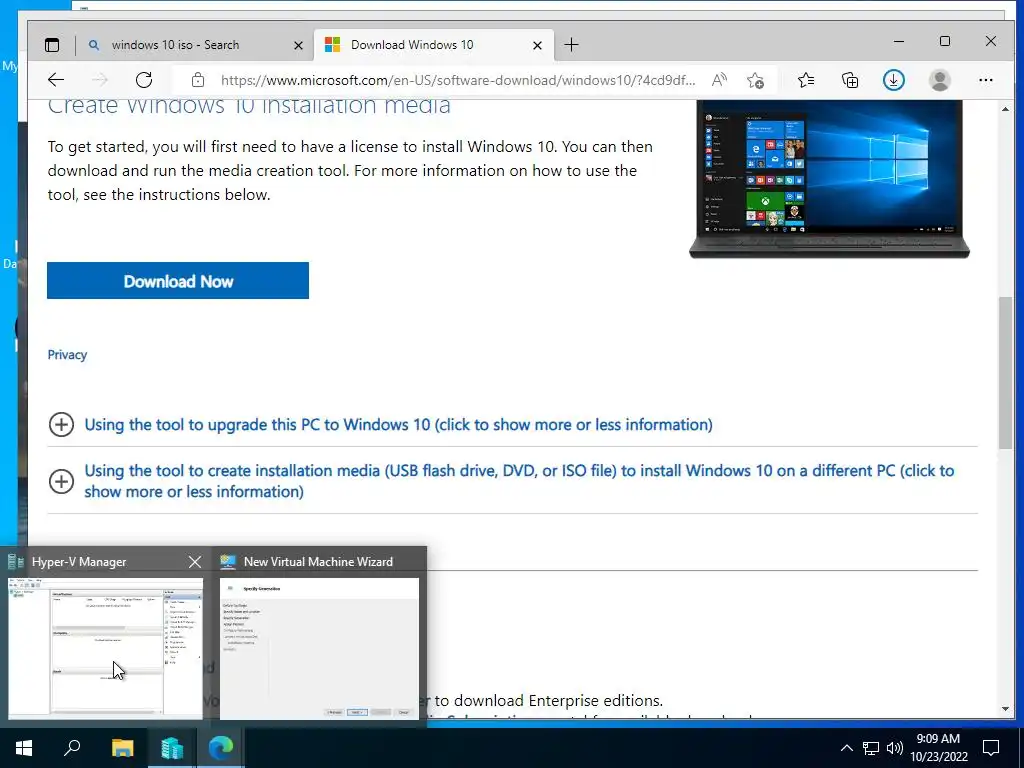The width and height of the screenshot is (1024, 768).
Task: Open the Favorites list
Action: (x=806, y=80)
